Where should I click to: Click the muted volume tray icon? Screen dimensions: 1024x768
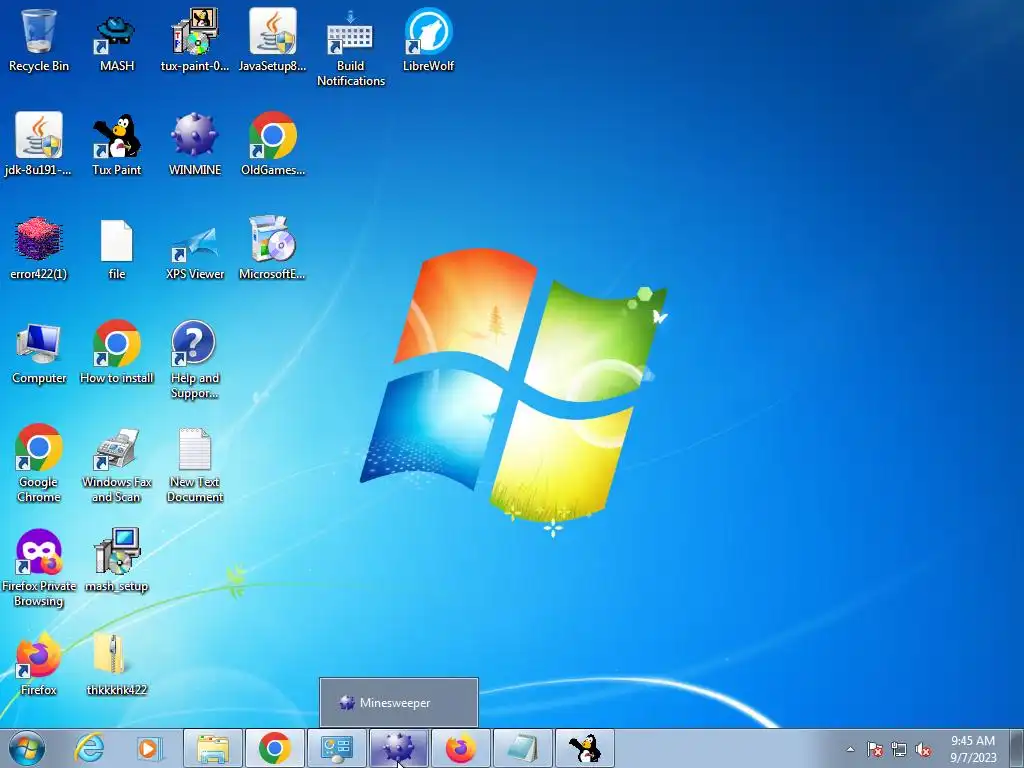coord(923,749)
